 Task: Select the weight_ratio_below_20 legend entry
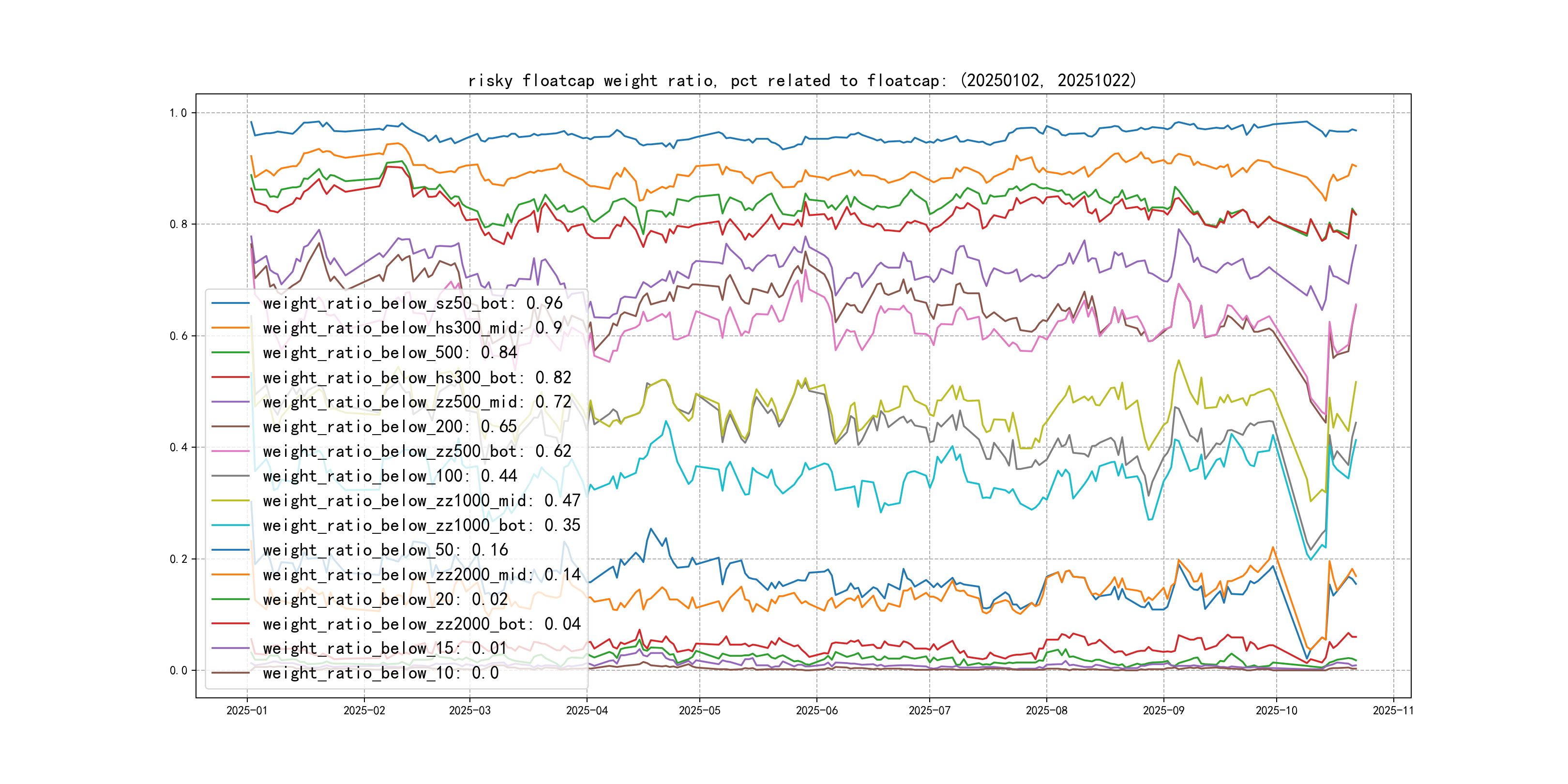[x=385, y=600]
